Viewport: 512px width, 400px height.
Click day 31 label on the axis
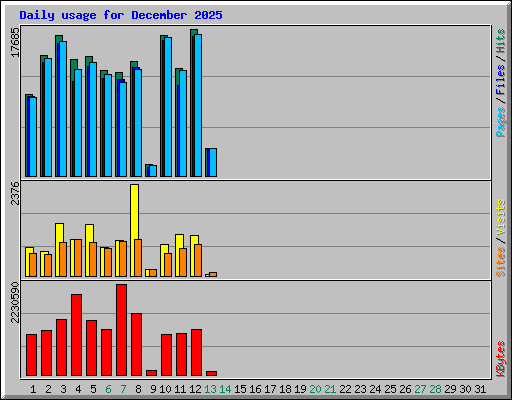click(x=480, y=389)
